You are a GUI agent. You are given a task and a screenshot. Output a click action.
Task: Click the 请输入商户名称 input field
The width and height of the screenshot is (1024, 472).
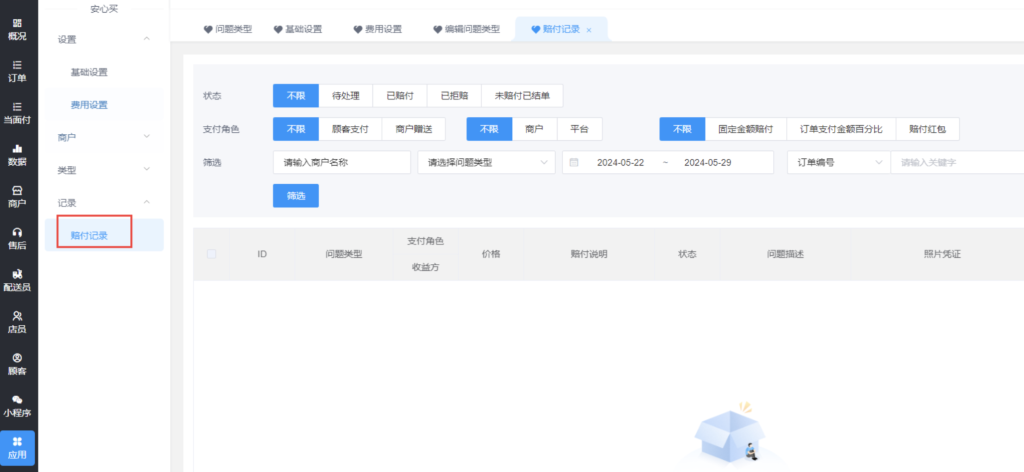(x=341, y=162)
